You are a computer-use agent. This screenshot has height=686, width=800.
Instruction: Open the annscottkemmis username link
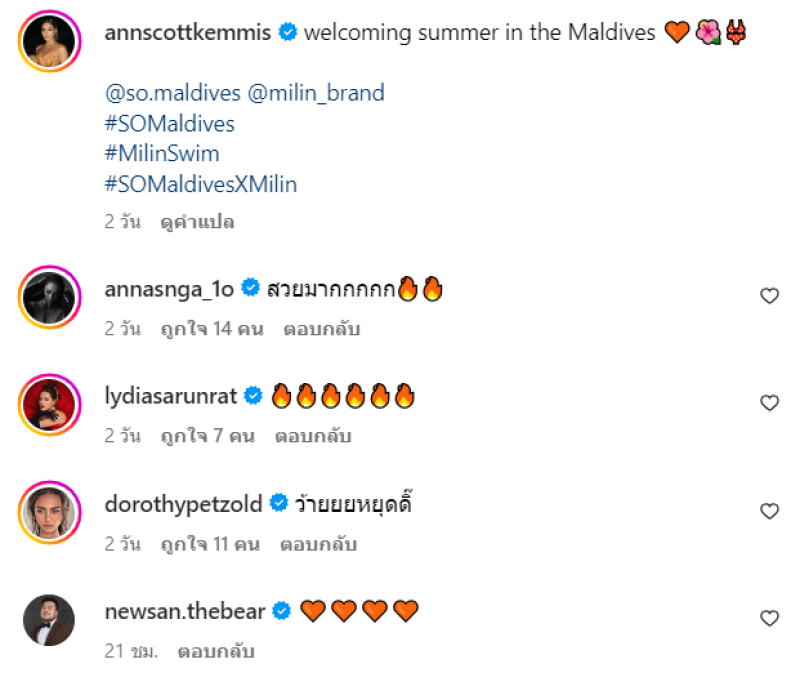[x=187, y=33]
